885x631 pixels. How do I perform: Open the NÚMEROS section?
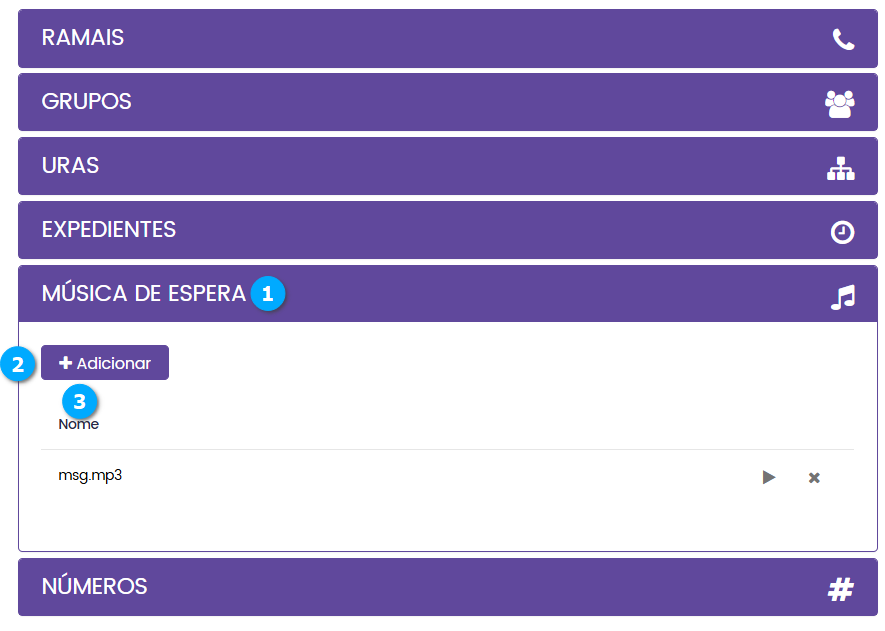(95, 587)
